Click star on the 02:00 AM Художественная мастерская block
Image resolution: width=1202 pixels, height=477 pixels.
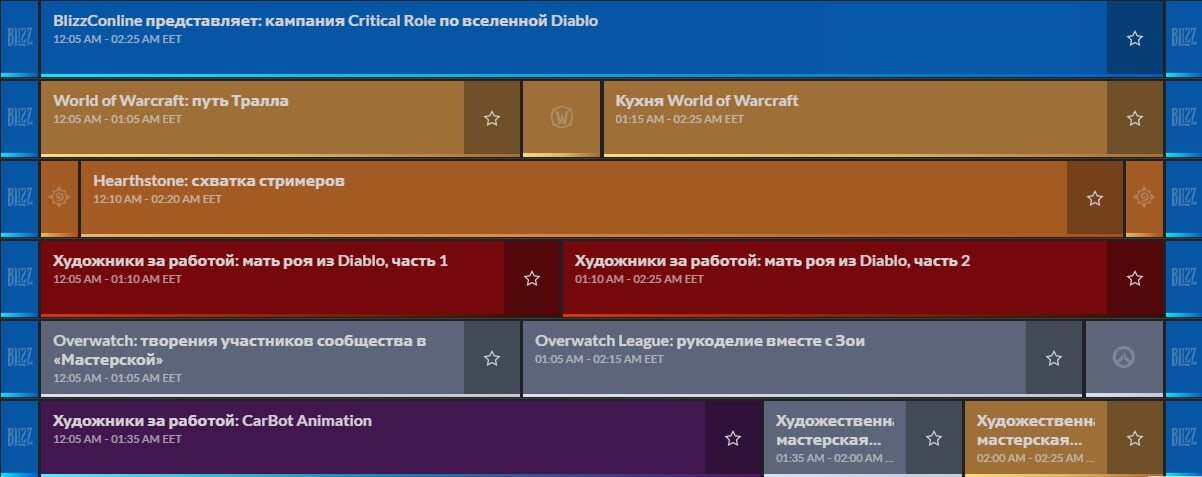click(1134, 438)
